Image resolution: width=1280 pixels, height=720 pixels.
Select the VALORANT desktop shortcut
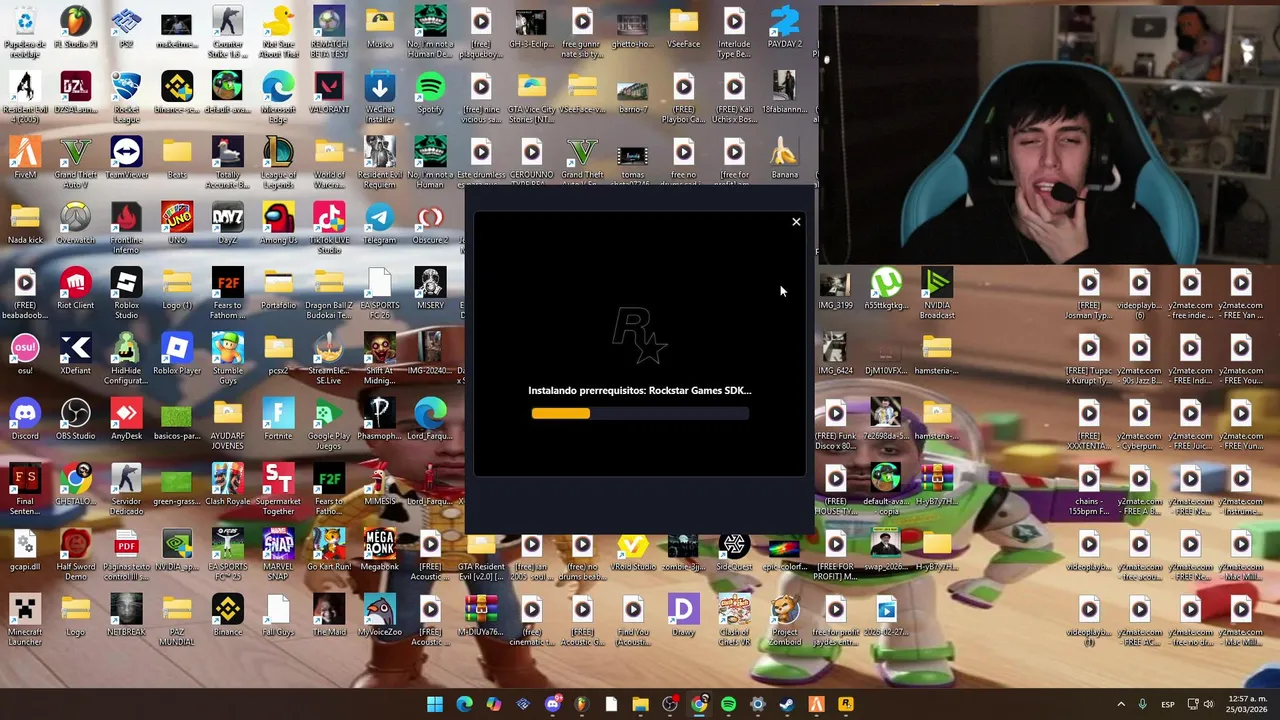329,93
